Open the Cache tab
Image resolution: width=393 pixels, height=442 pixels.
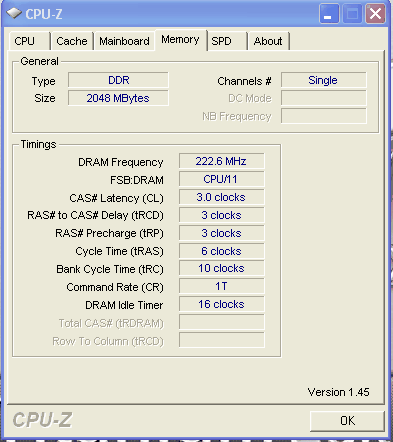[x=72, y=41]
